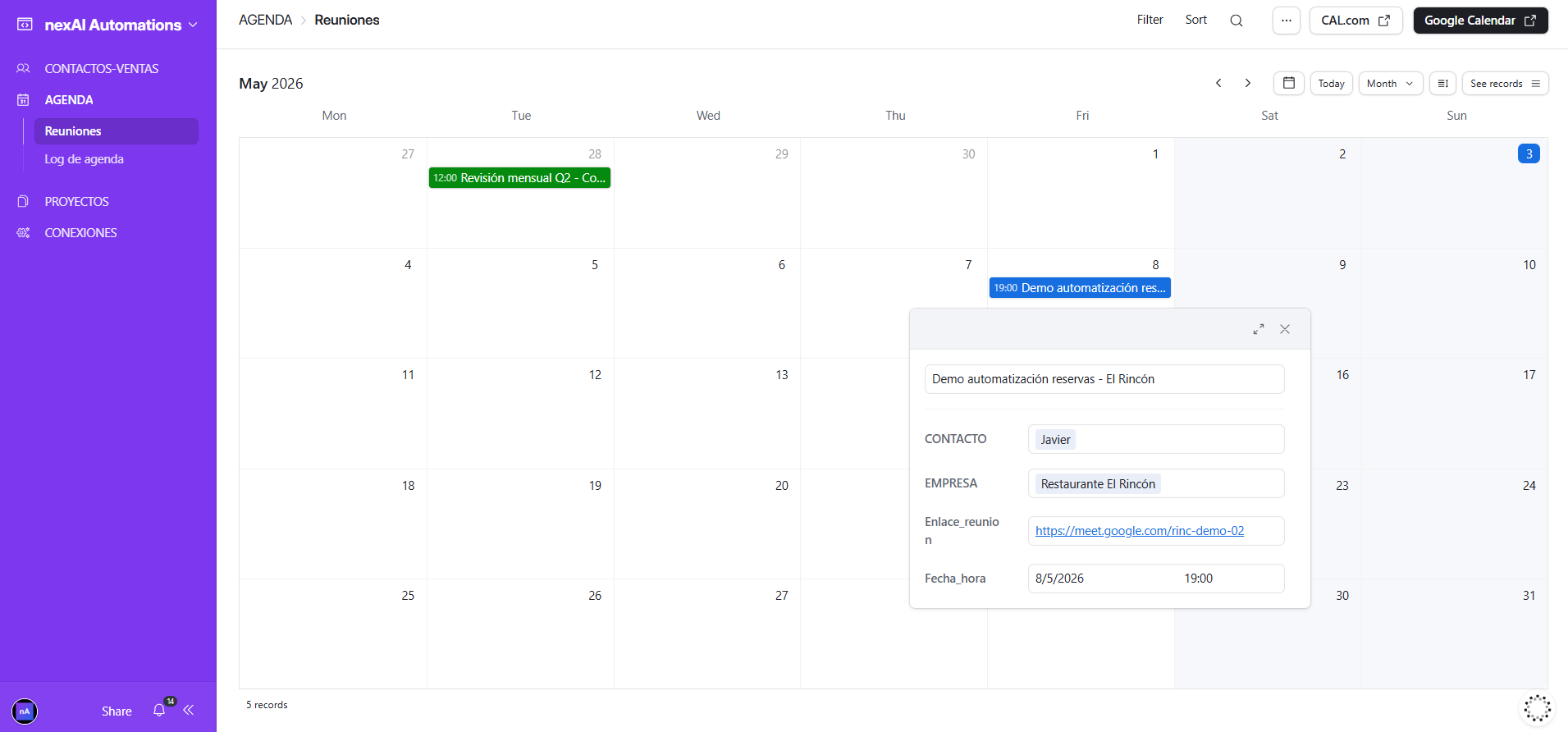1568x732 pixels.
Task: Click the nA user avatar
Action: tap(25, 711)
